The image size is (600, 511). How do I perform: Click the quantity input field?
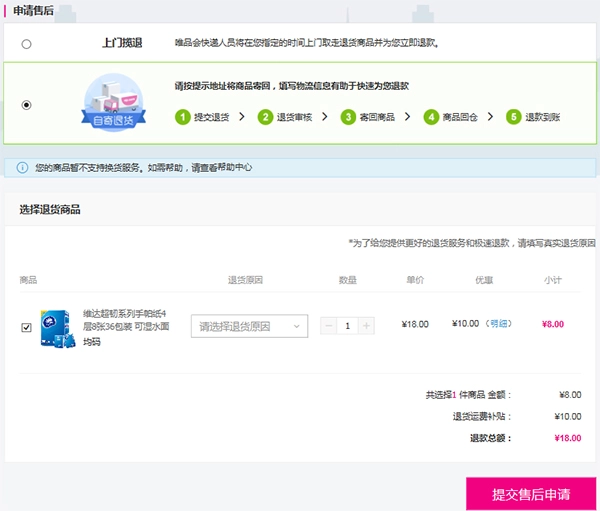(x=347, y=326)
